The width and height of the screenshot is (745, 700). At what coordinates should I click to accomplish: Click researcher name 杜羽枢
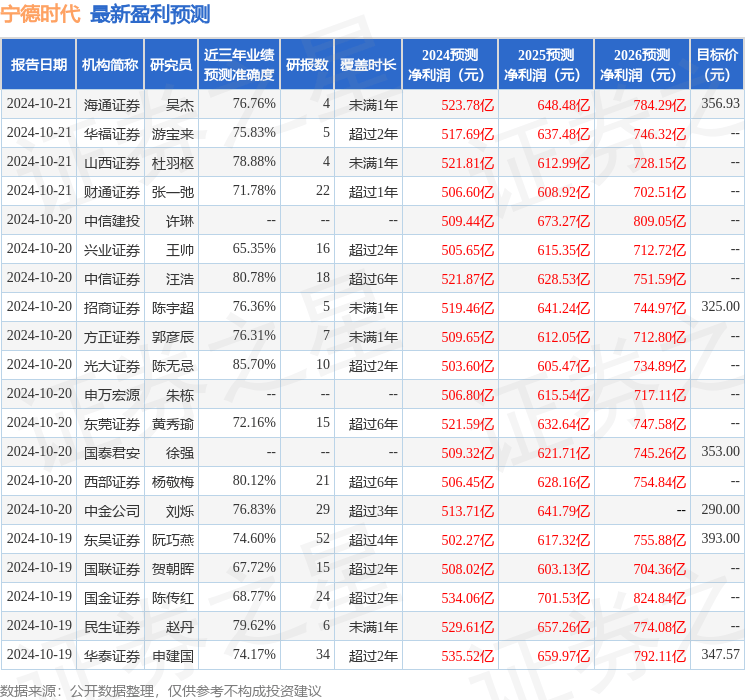(x=173, y=163)
